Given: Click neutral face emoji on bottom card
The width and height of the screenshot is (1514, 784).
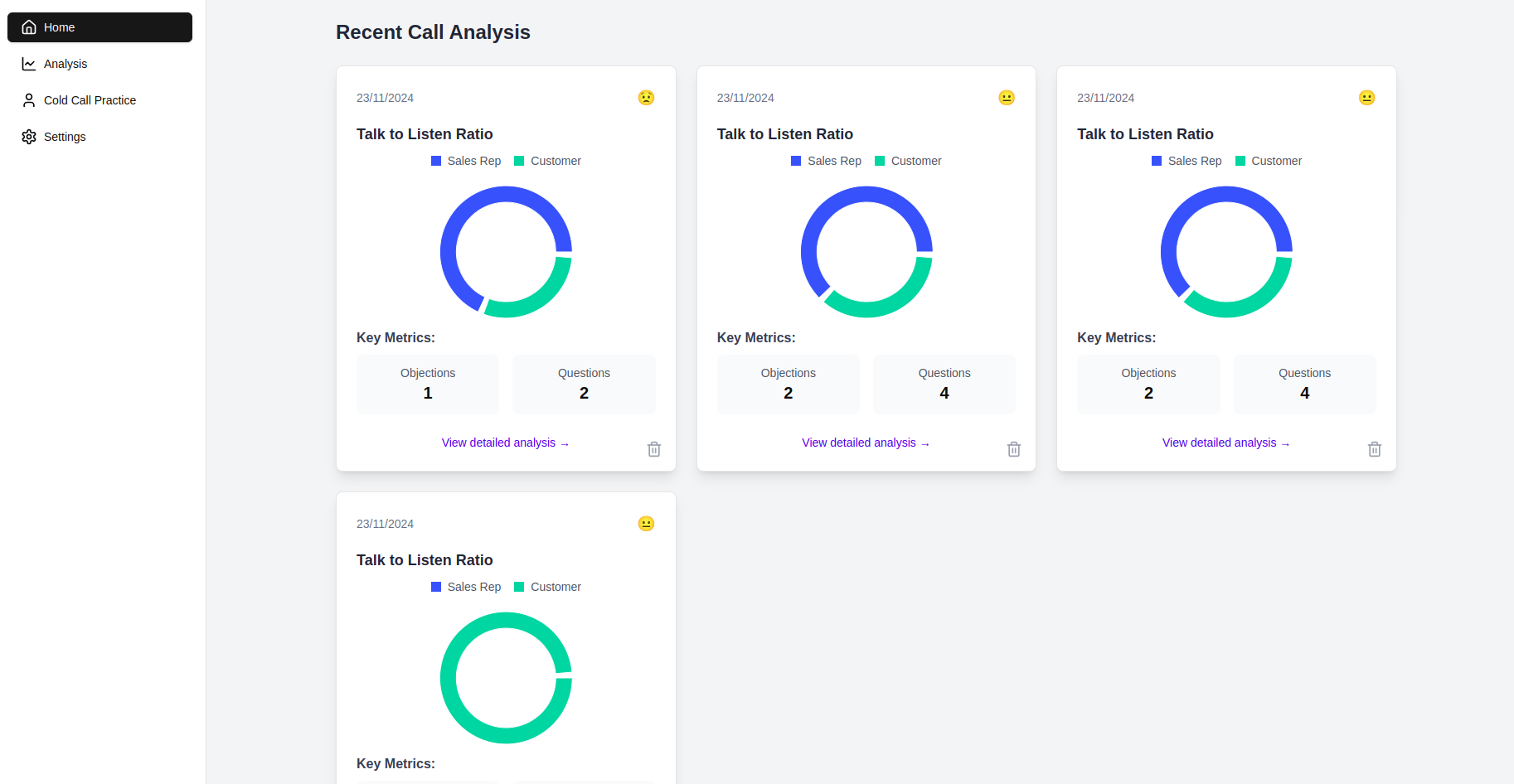Looking at the screenshot, I should pyautogui.click(x=646, y=524).
